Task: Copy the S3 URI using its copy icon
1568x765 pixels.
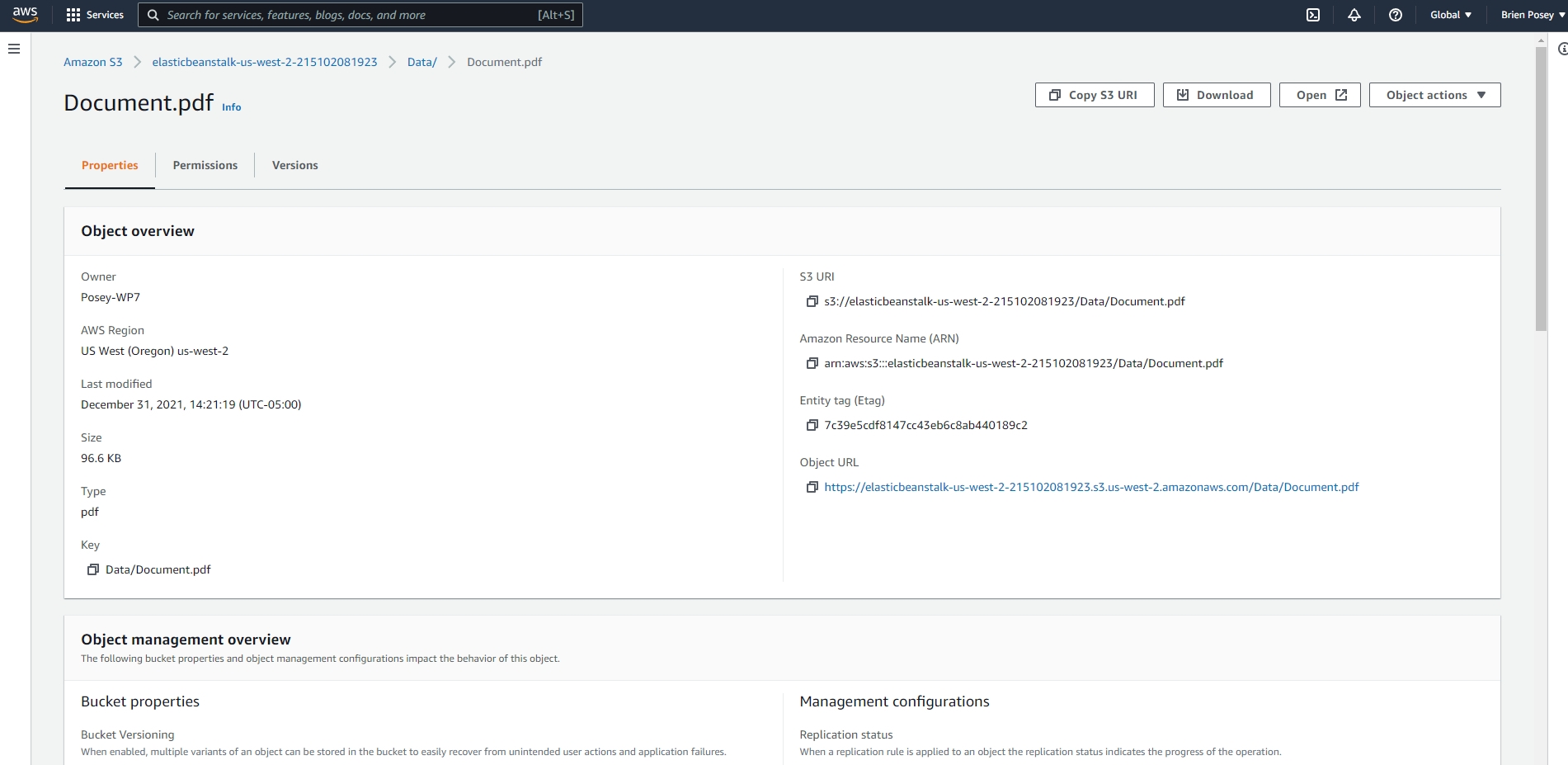Action: click(x=812, y=301)
